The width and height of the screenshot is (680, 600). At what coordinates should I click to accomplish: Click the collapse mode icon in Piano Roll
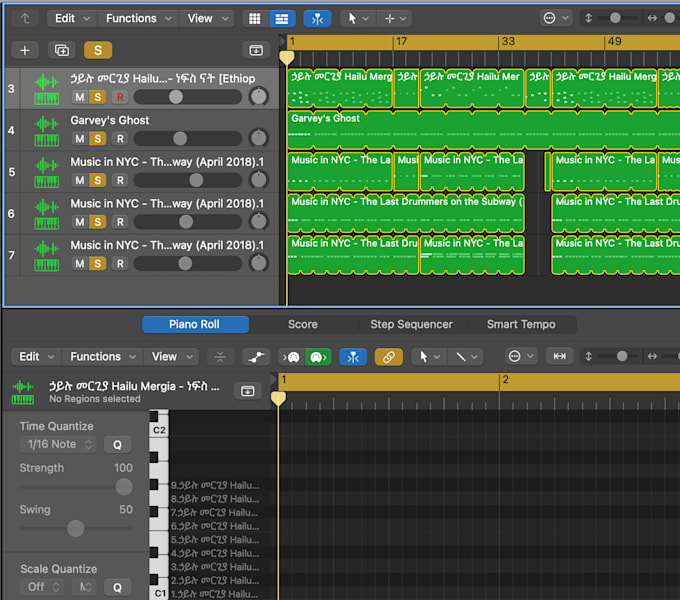pos(220,357)
